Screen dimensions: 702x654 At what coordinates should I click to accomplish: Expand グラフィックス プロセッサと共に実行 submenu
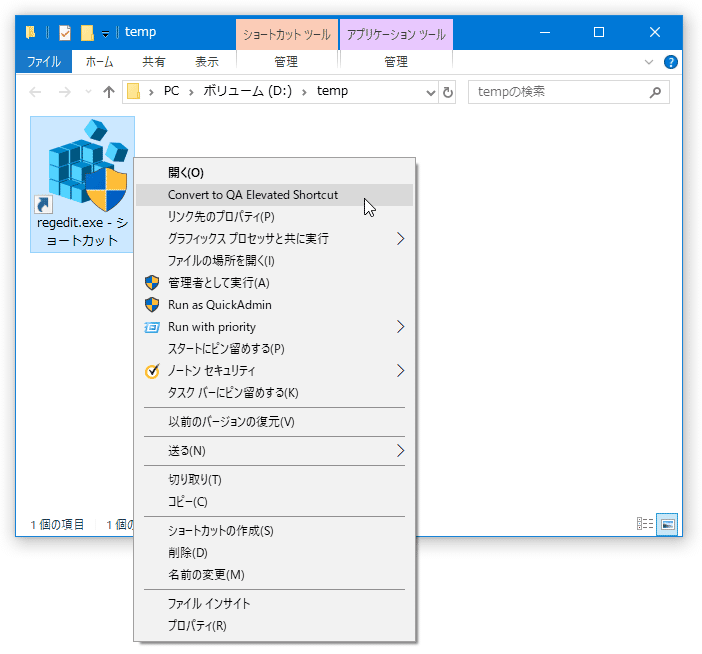tap(274, 239)
